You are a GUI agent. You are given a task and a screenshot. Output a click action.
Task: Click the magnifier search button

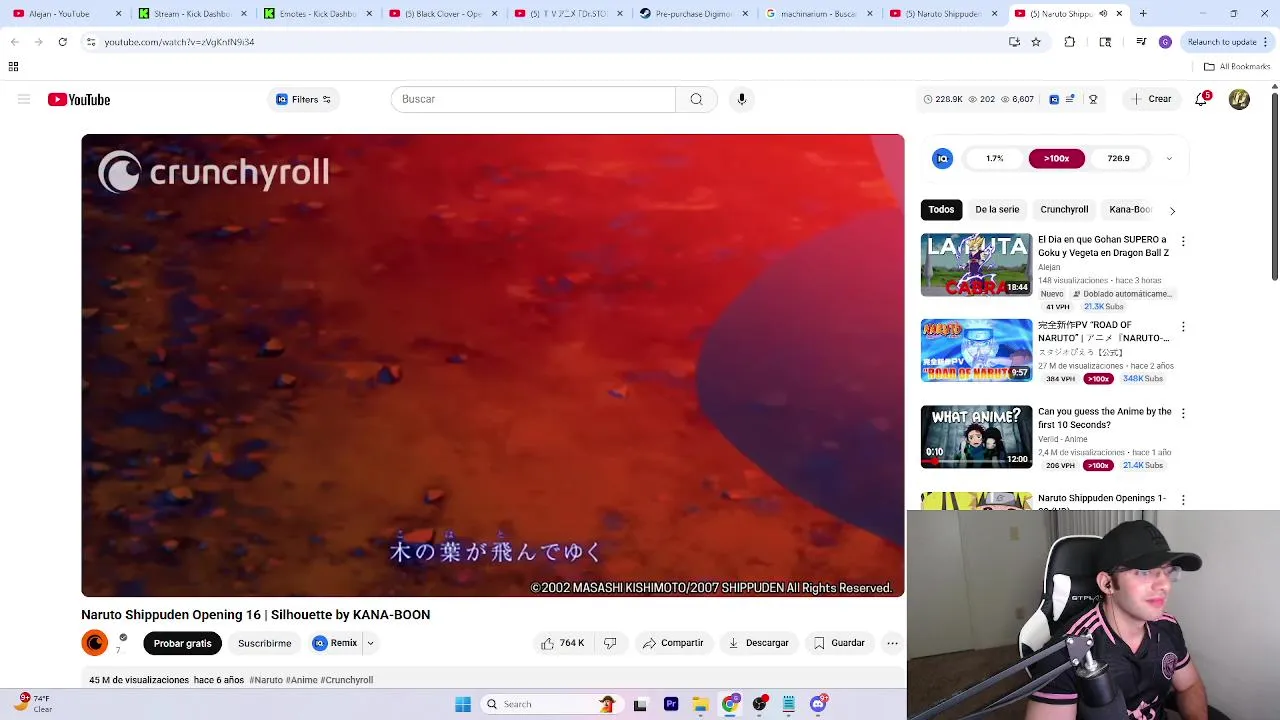click(x=696, y=99)
